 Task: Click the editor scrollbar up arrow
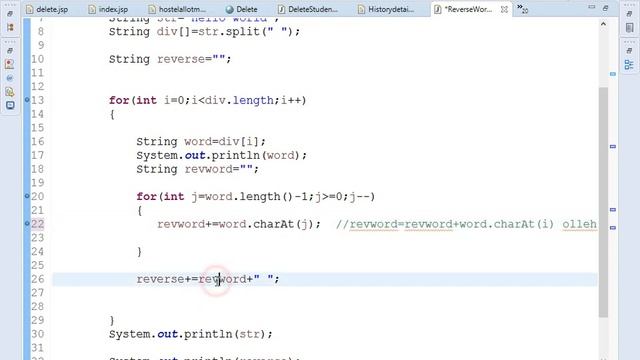(603, 24)
